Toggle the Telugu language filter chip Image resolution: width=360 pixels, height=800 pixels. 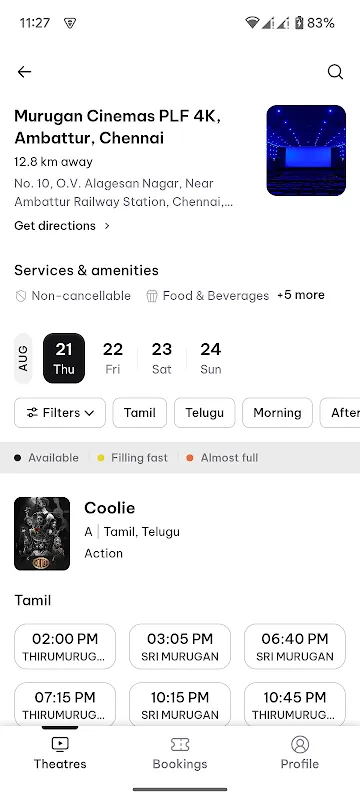coord(204,413)
